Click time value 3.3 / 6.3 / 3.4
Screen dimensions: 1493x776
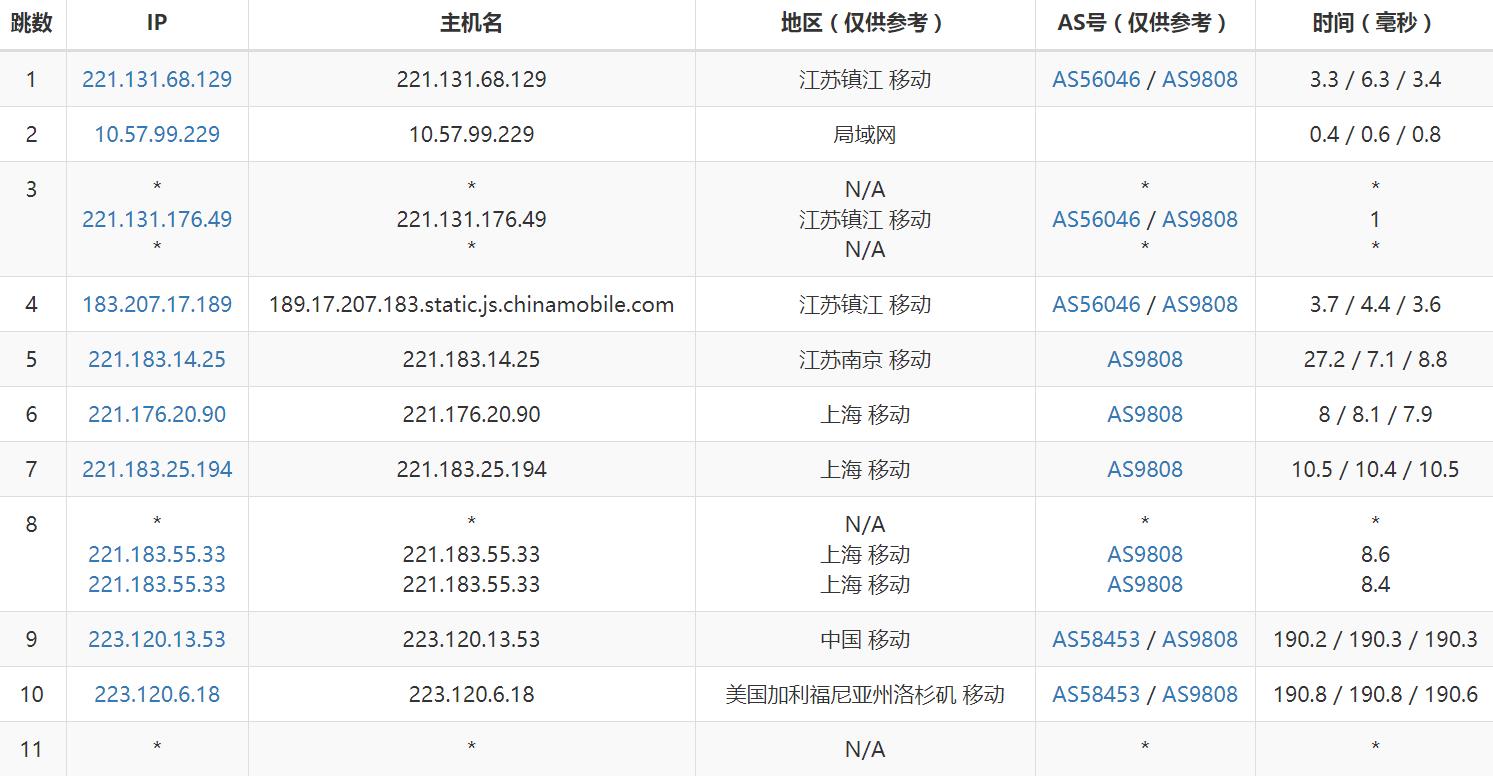[1375, 79]
